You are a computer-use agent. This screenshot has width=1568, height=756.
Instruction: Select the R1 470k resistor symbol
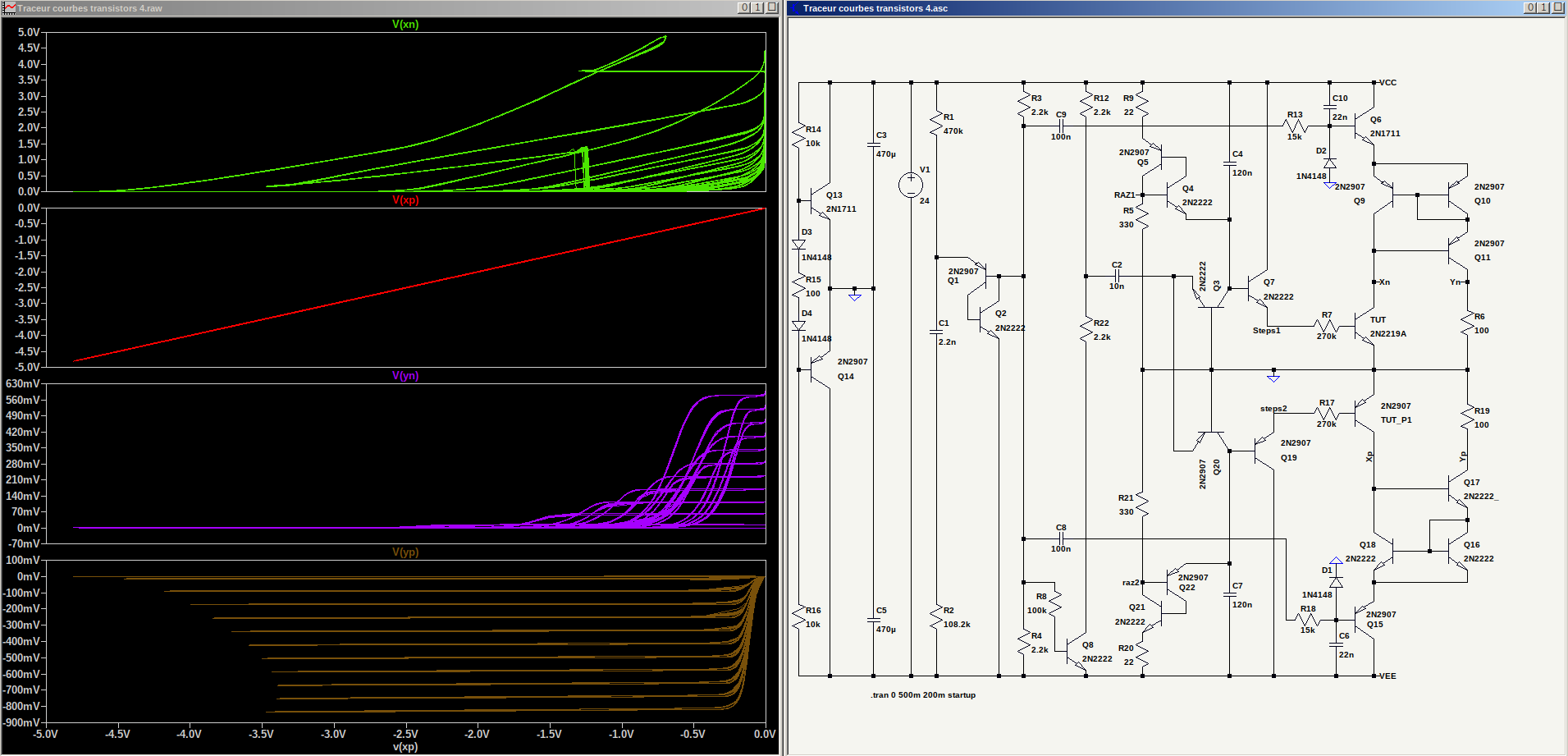pyautogui.click(x=937, y=124)
